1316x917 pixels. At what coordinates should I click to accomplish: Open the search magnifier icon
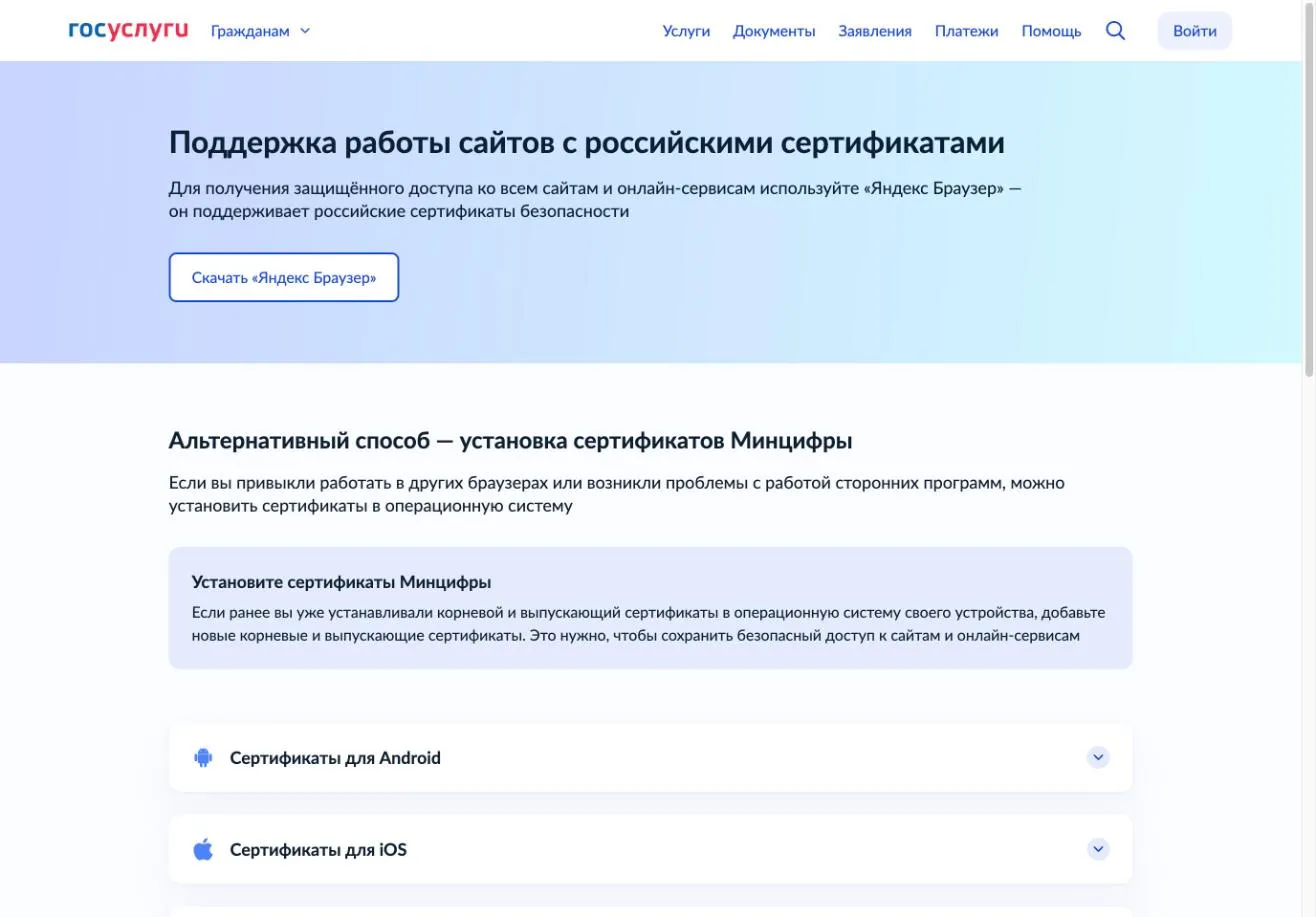tap(1115, 31)
